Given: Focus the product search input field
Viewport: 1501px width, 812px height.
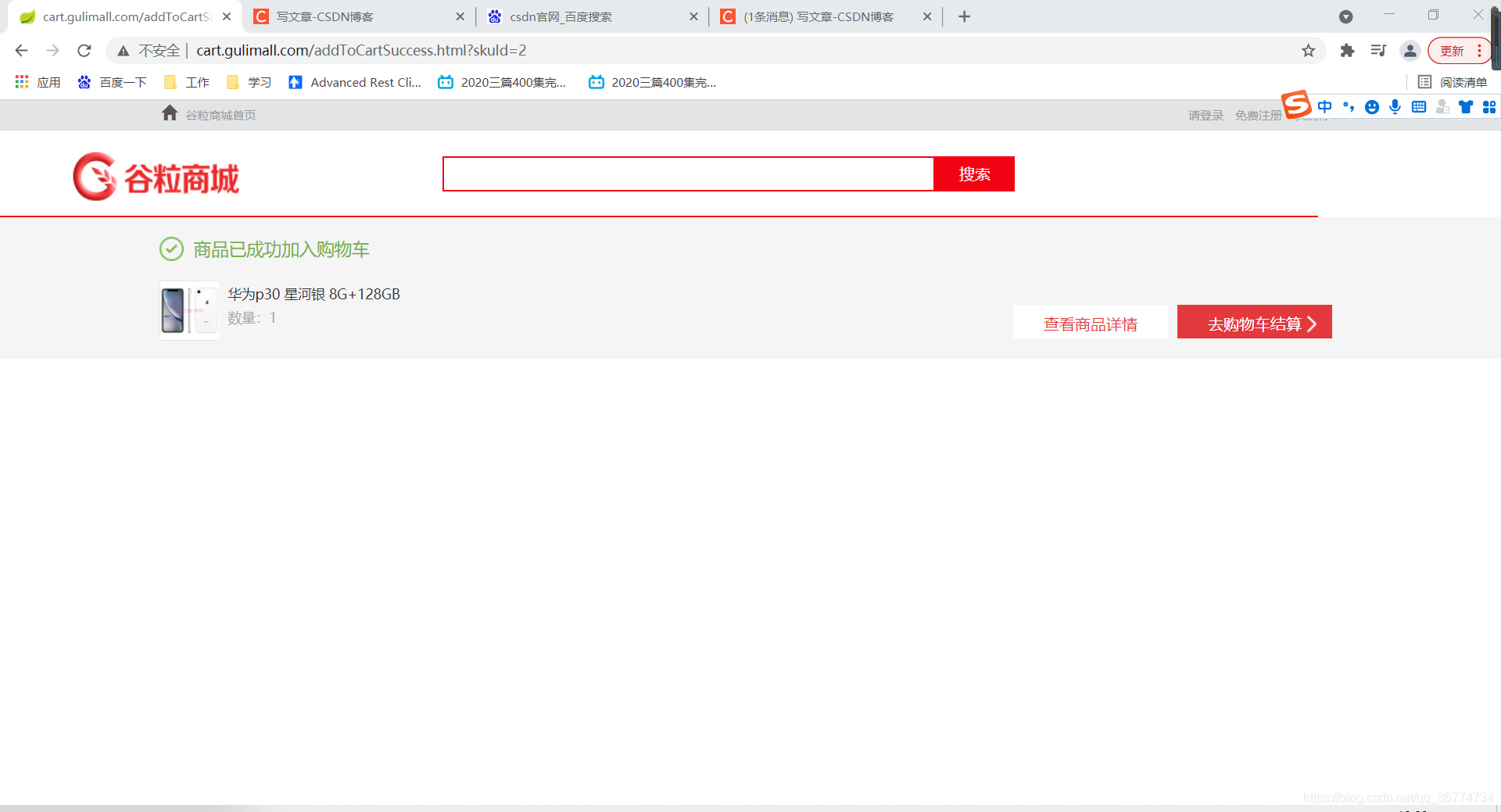Looking at the screenshot, I should tap(688, 173).
